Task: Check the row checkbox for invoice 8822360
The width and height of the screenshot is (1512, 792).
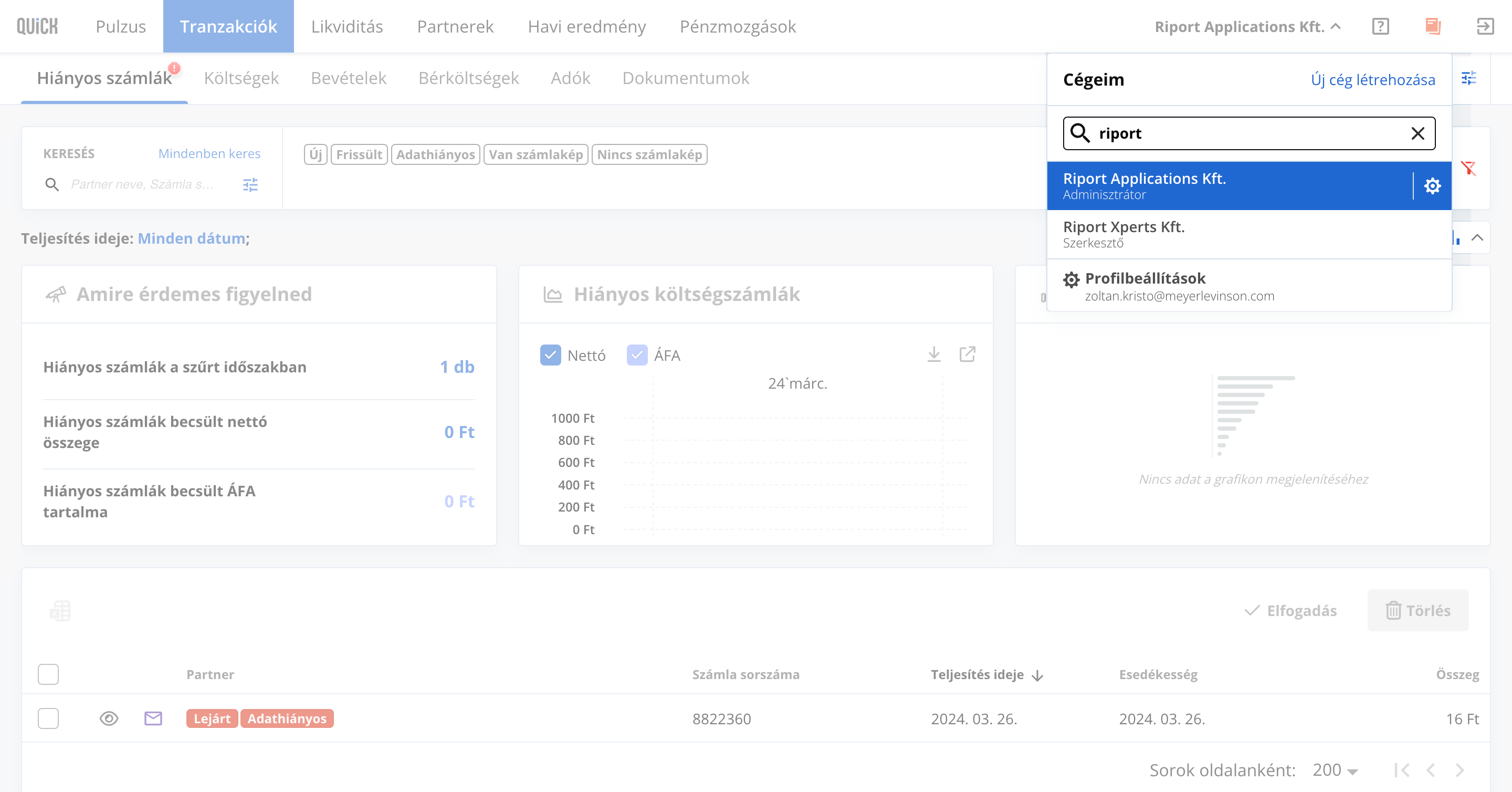Action: click(x=48, y=718)
